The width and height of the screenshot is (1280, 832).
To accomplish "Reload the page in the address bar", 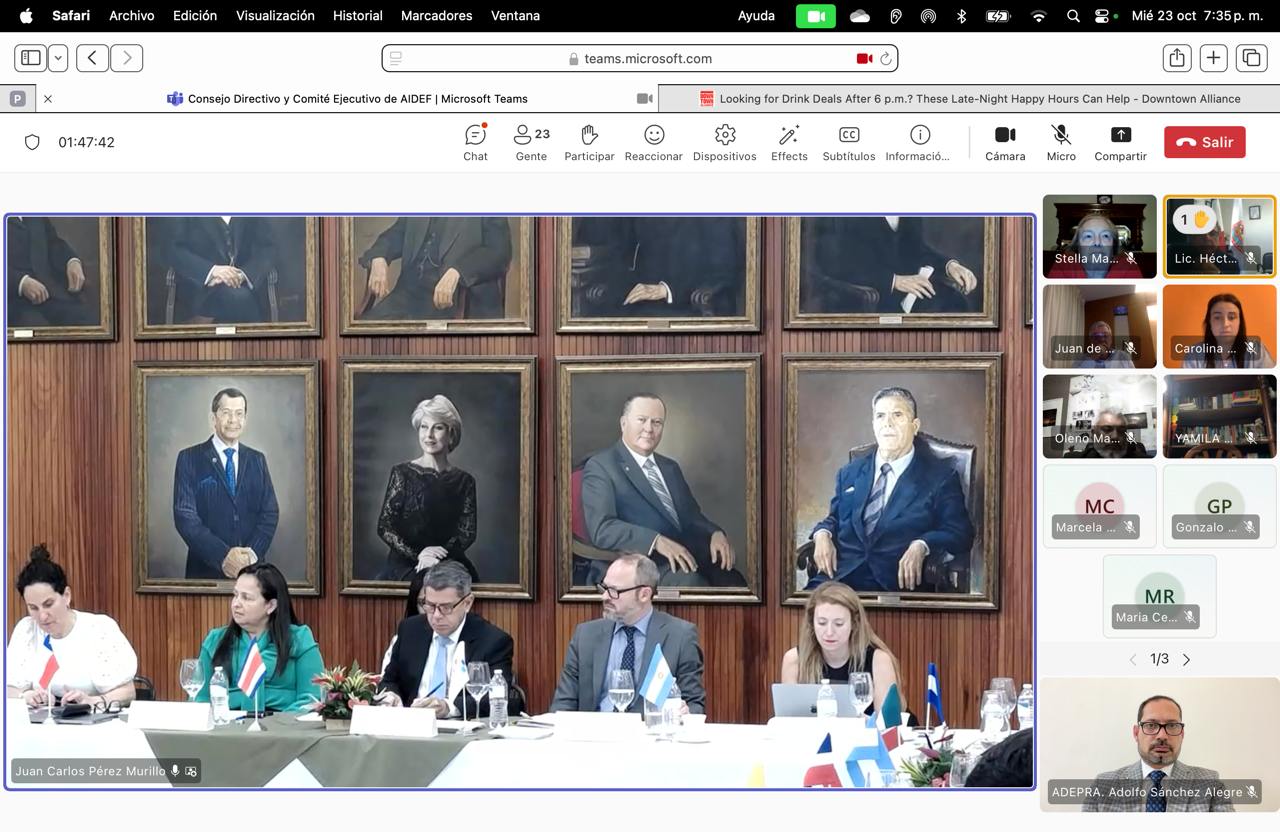I will 885,59.
